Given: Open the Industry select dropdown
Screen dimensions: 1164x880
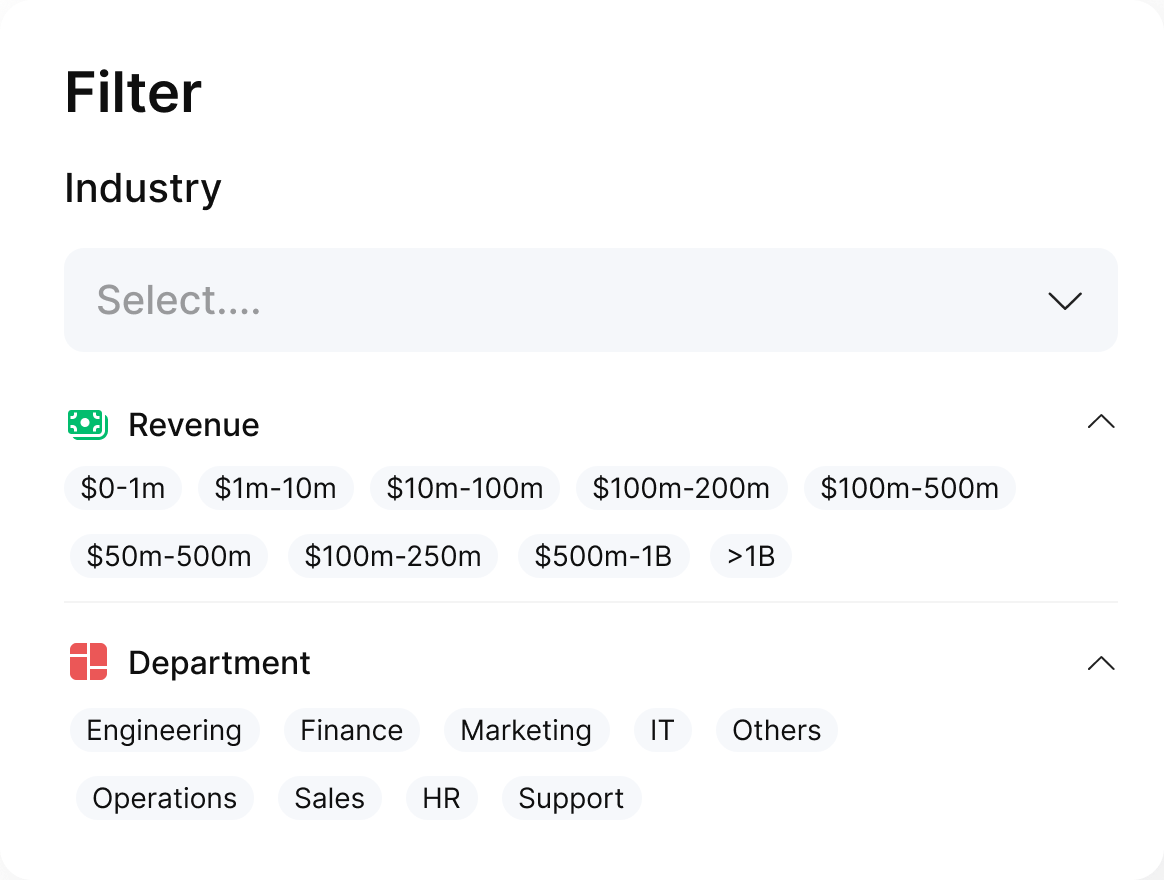Looking at the screenshot, I should click(590, 299).
